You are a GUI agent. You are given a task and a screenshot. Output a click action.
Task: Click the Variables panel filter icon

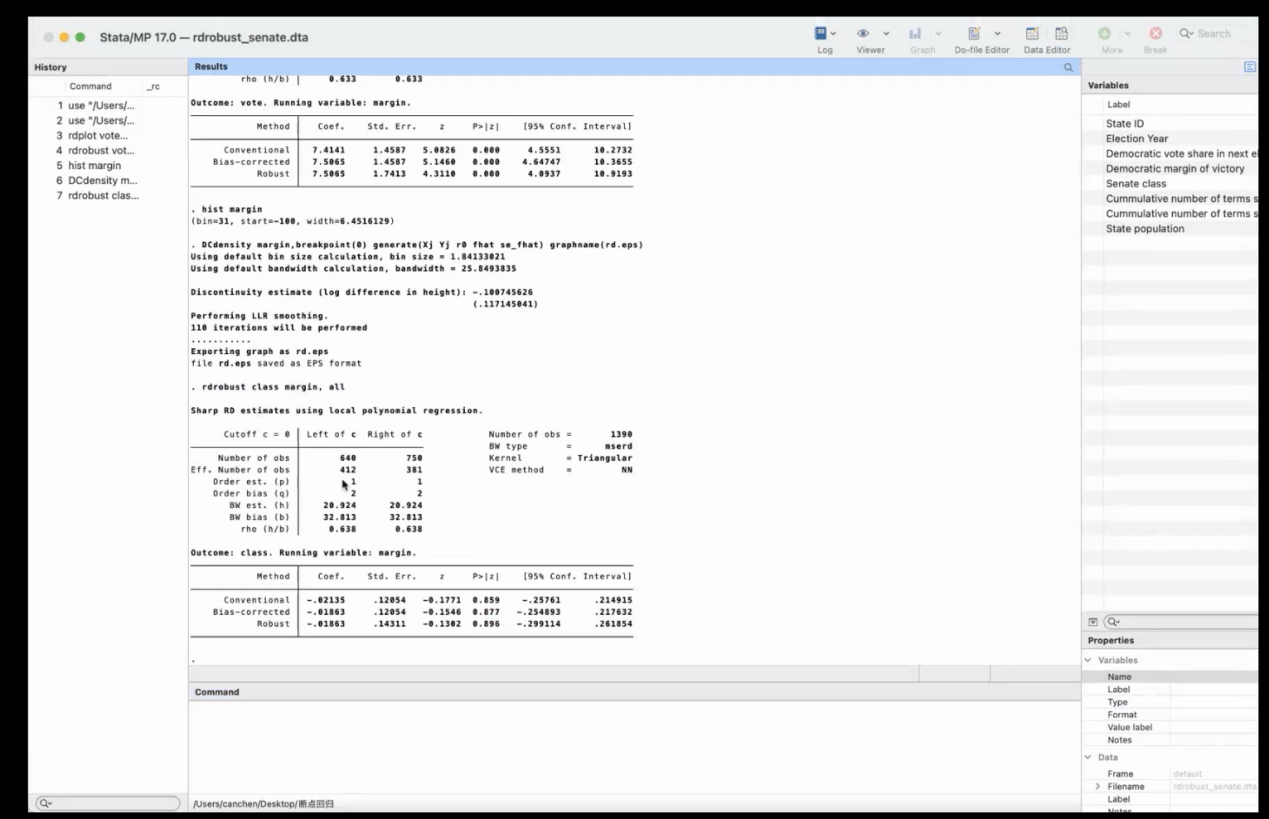pos(1093,621)
